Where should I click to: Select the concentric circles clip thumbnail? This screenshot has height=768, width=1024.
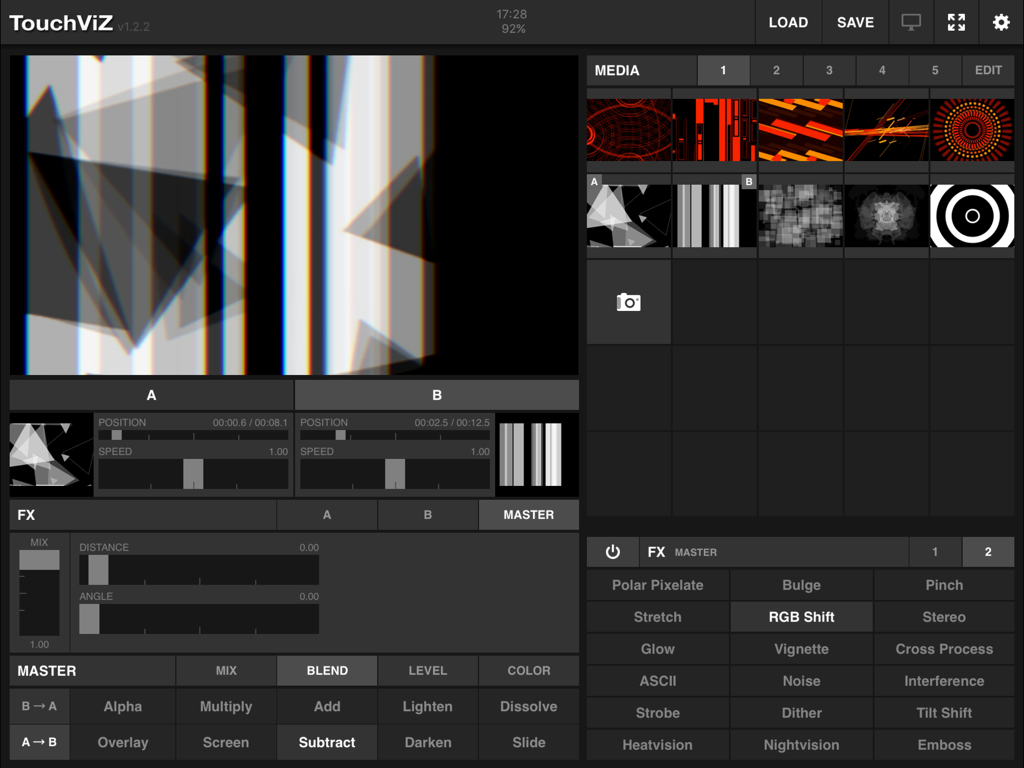[x=971, y=215]
